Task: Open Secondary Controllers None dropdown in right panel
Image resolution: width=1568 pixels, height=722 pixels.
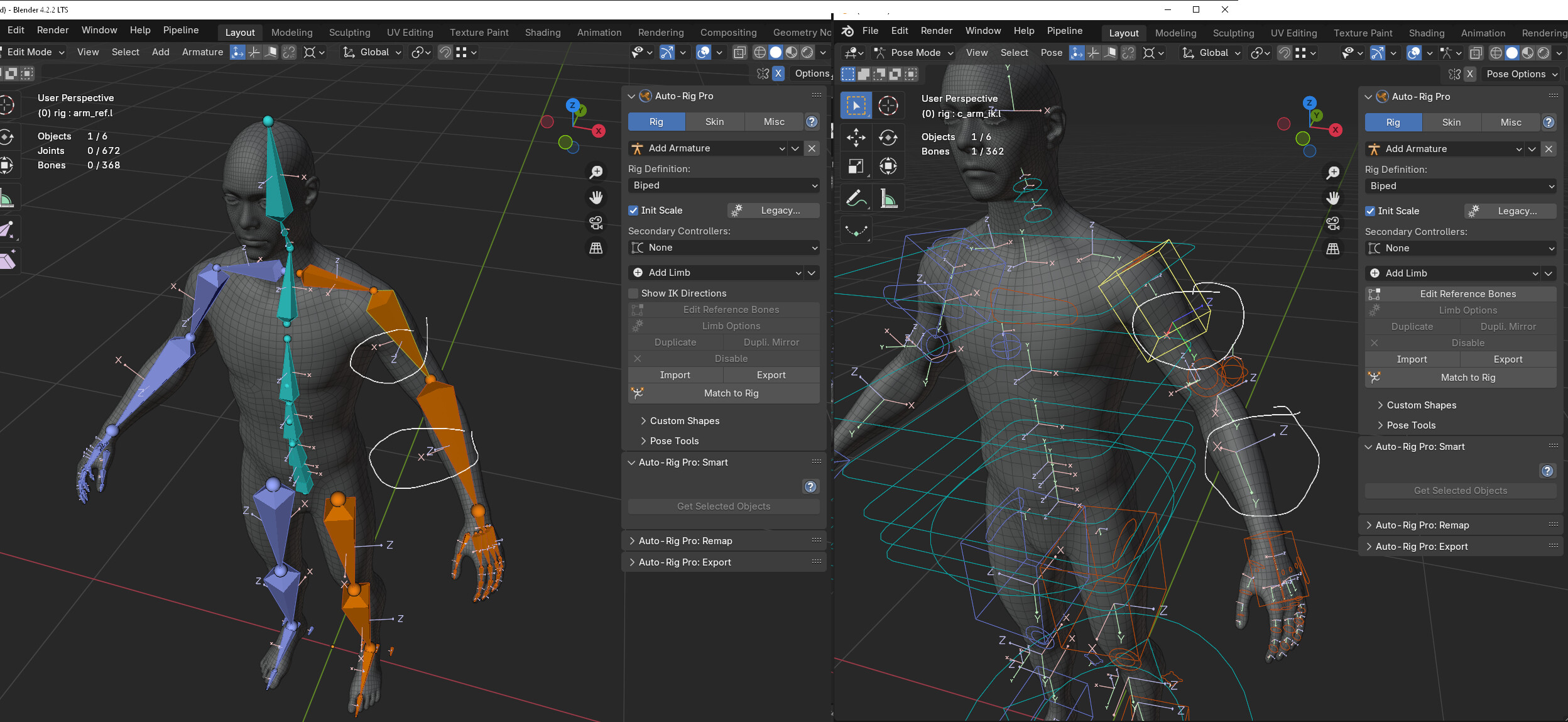Action: pyautogui.click(x=1461, y=248)
